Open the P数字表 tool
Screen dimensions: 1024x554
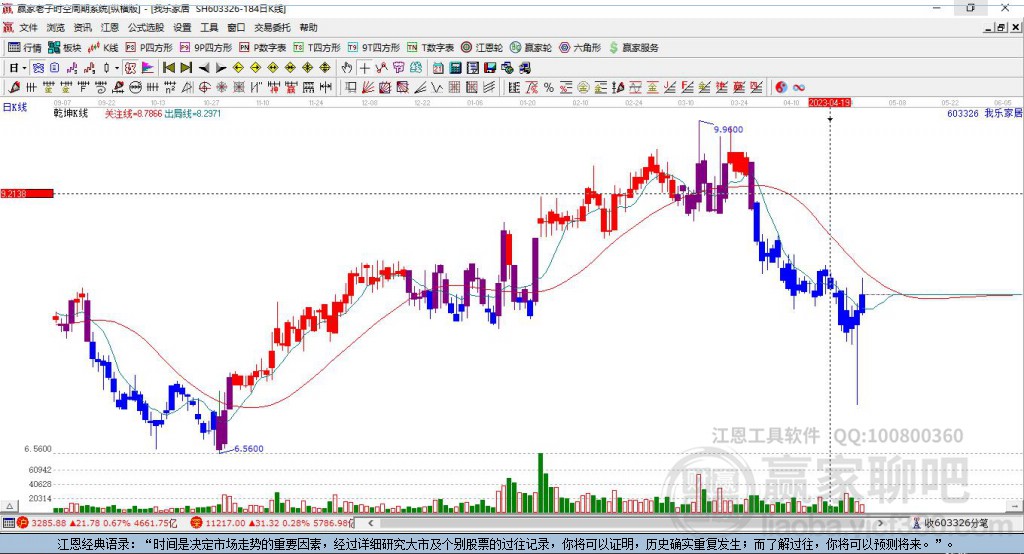[x=263, y=48]
